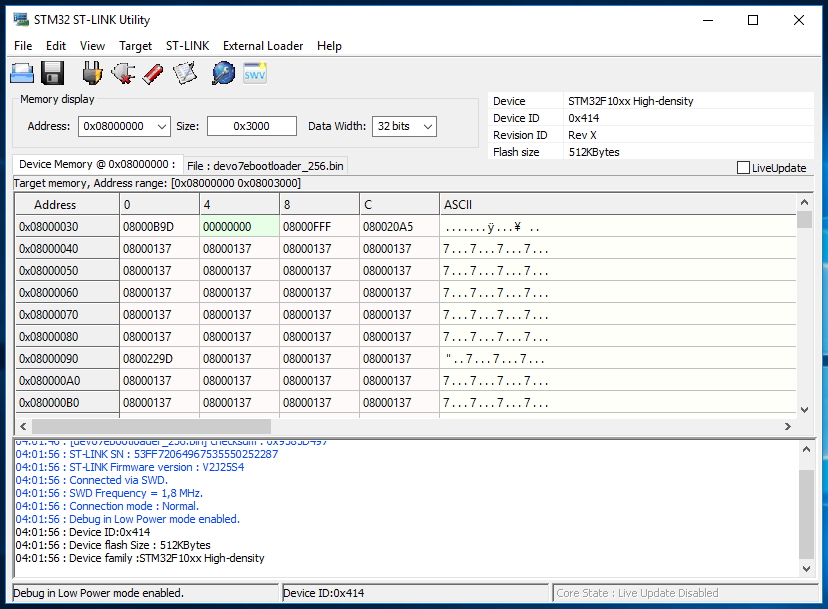Click memory table scroll left arrow

23,426
